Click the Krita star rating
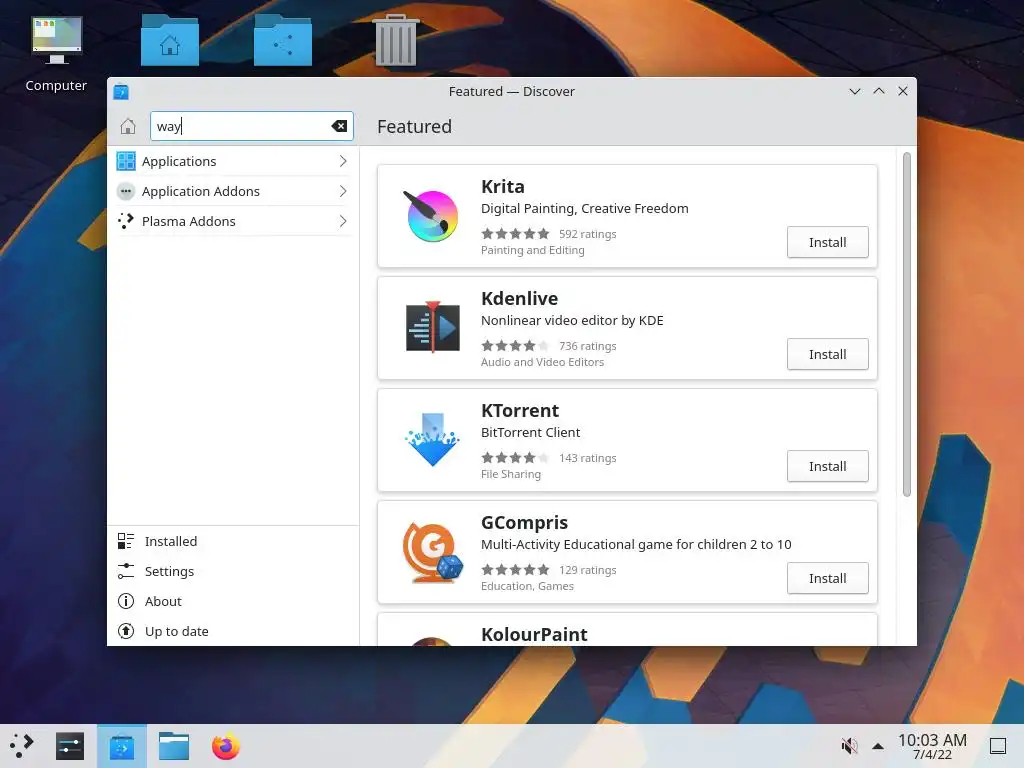 tap(515, 234)
